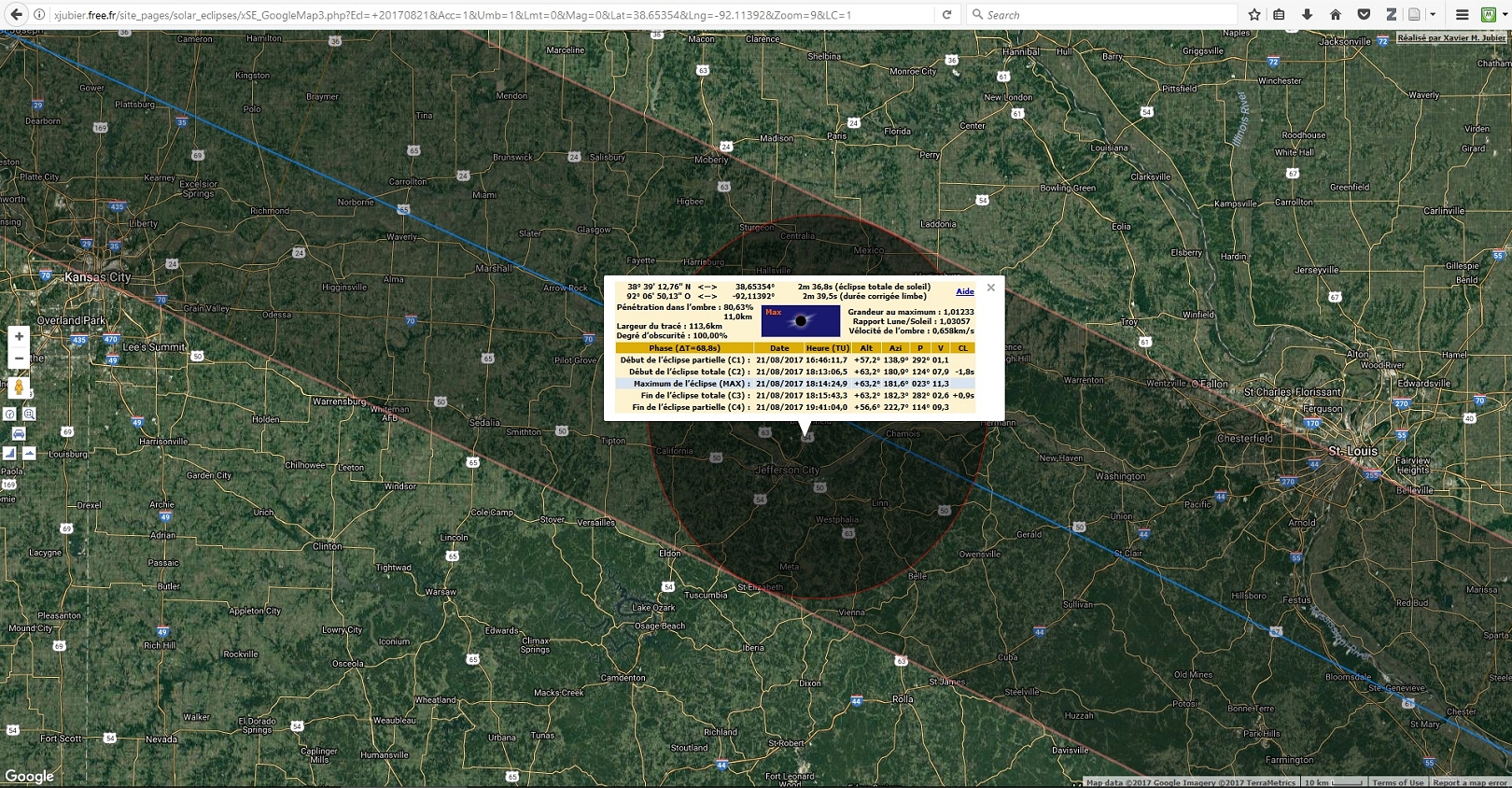
Task: Open dropdown arrow beside page document icon
Action: [x=1433, y=15]
